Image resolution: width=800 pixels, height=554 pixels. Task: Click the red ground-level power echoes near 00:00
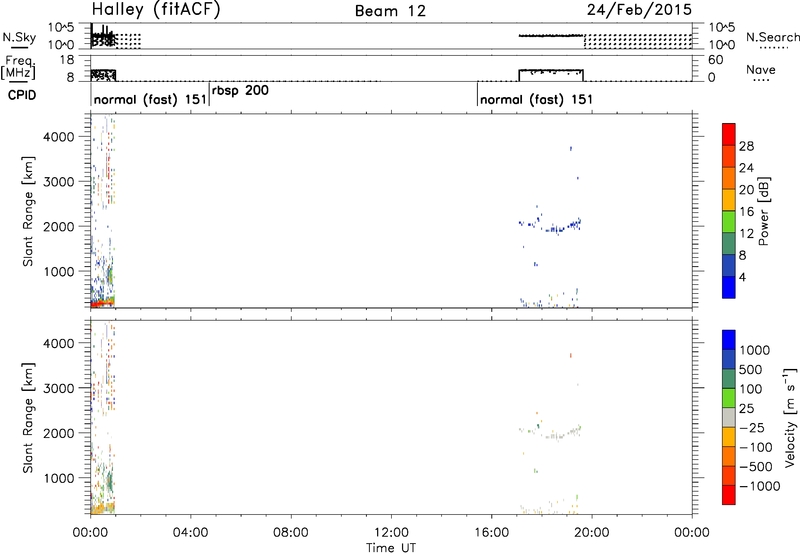tap(102, 304)
